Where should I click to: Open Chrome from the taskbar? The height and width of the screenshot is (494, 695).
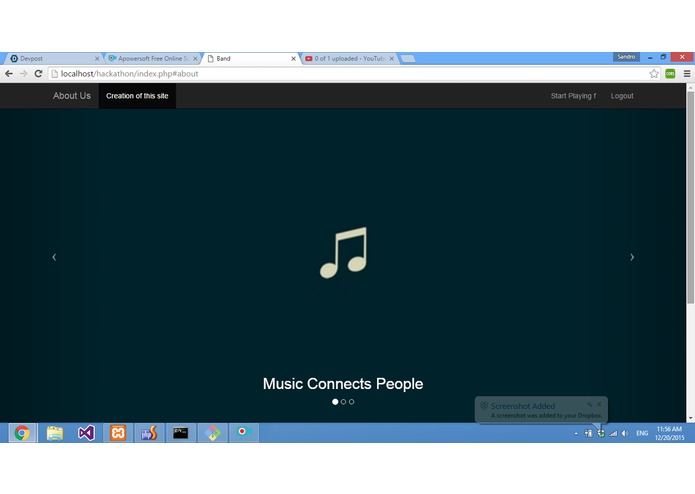point(22,433)
